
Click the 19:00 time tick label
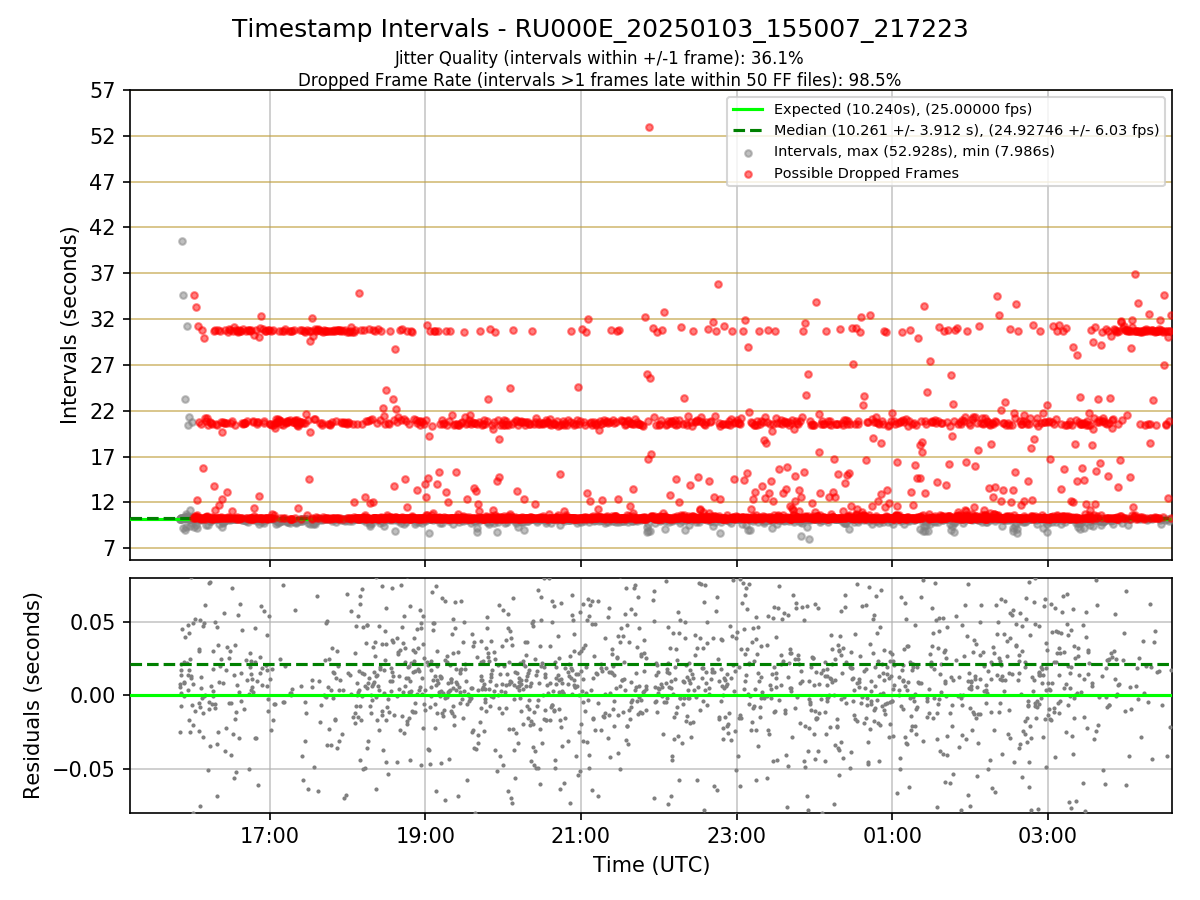pos(425,835)
